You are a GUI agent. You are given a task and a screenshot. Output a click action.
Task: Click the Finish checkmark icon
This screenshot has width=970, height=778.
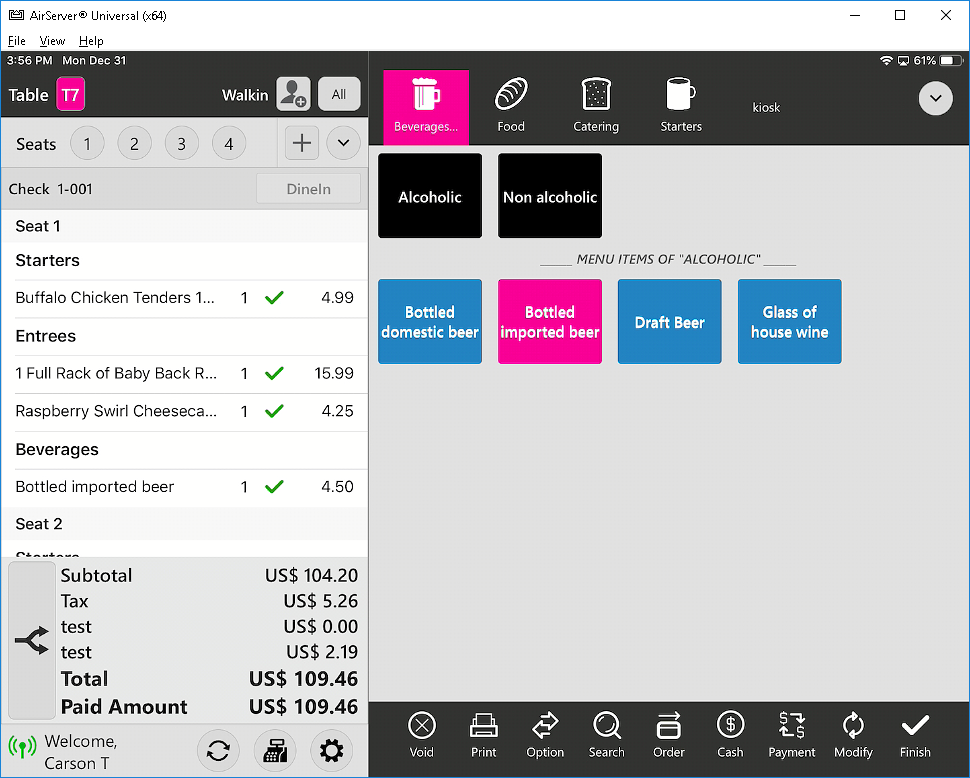(x=914, y=726)
